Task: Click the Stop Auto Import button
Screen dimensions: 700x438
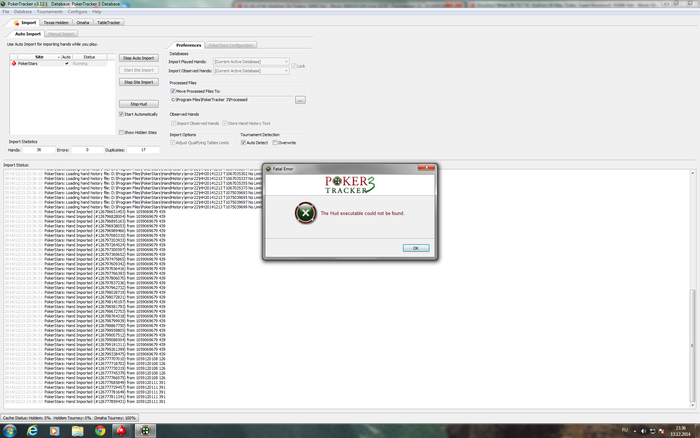Action: click(x=138, y=58)
